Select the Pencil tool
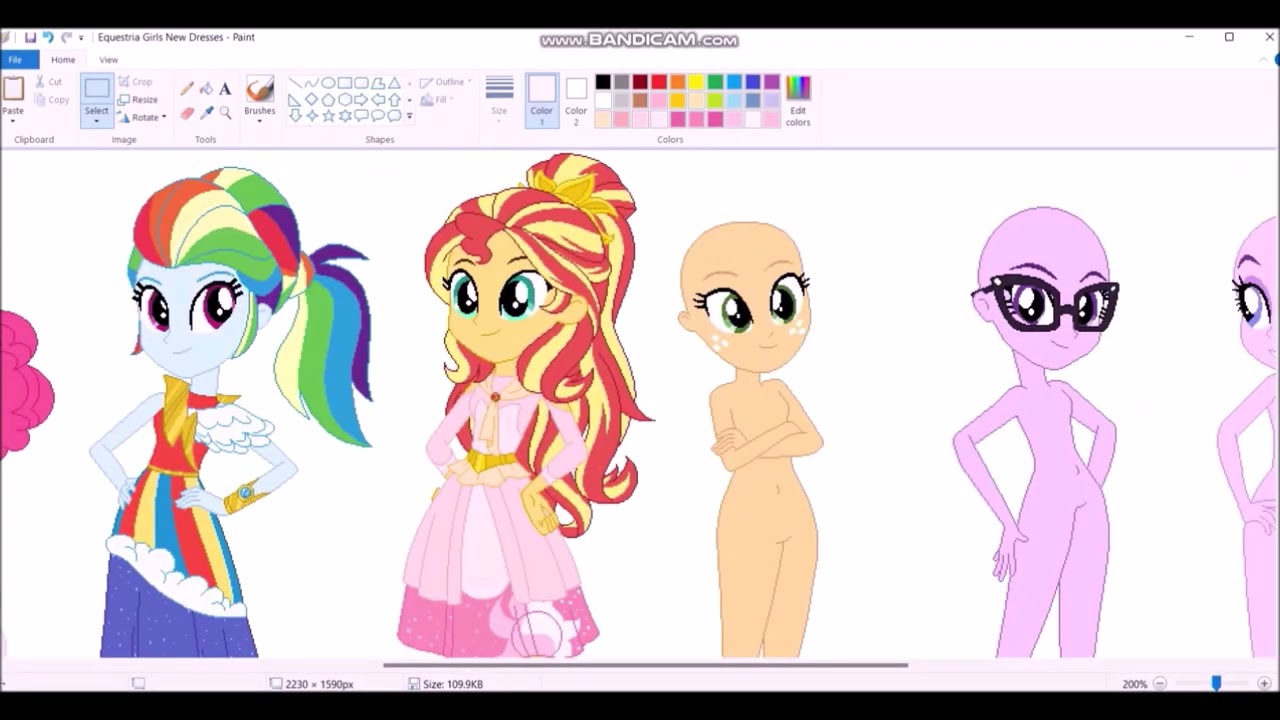Viewport: 1280px width, 720px height. 187,89
